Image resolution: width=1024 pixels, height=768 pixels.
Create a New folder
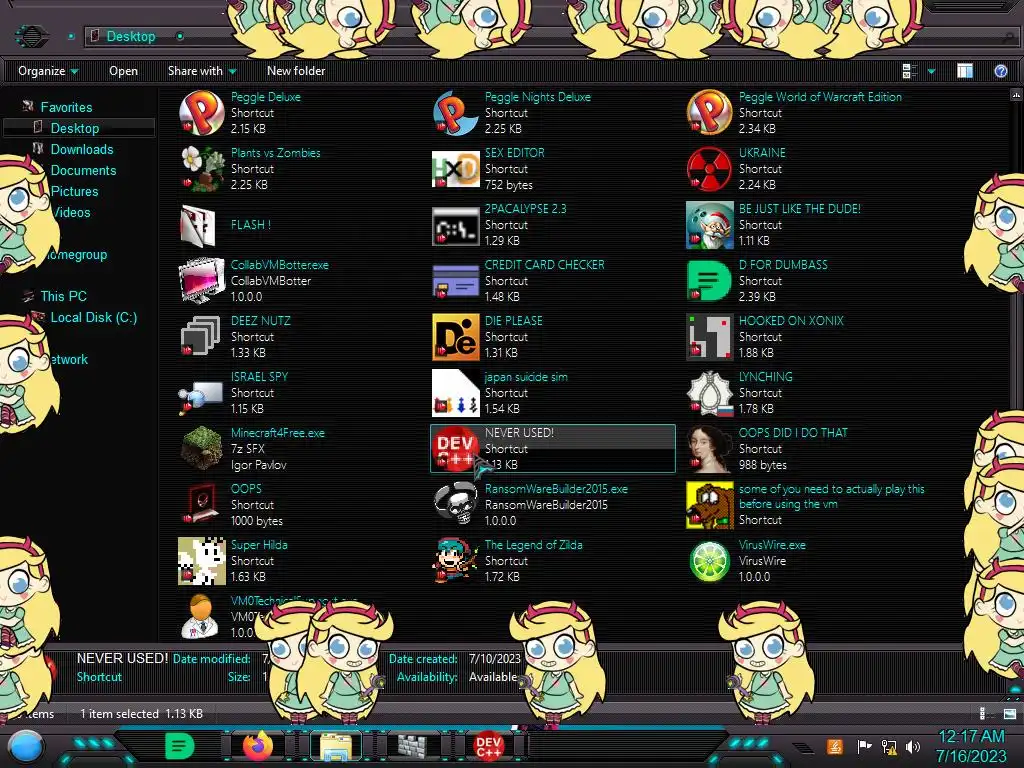point(296,71)
